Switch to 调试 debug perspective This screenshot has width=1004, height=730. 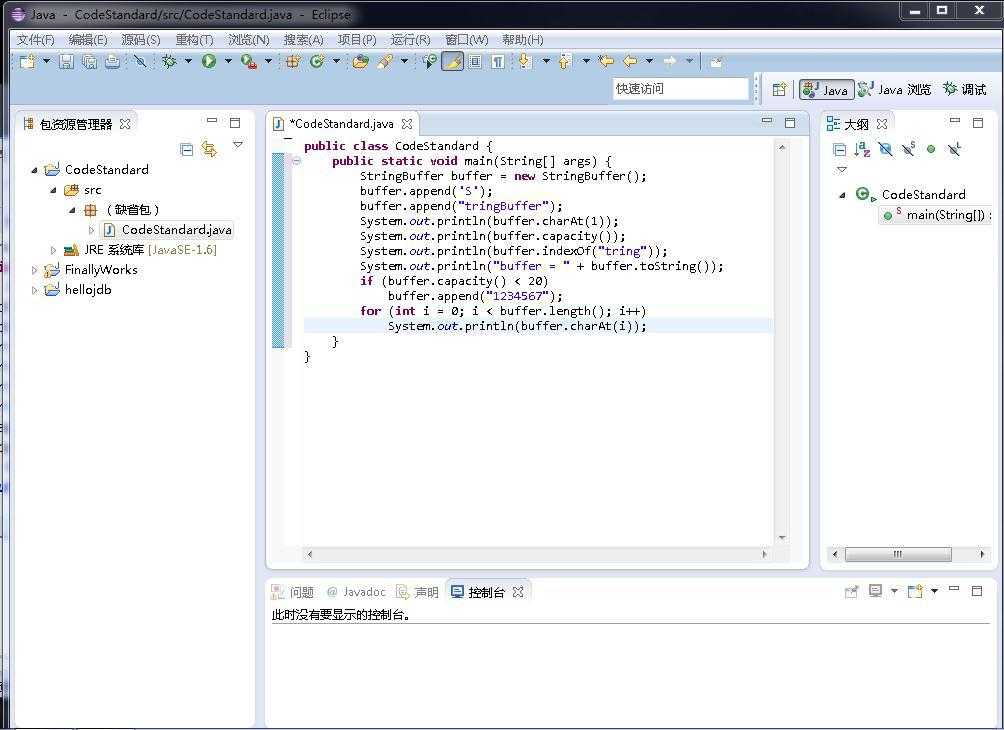965,90
